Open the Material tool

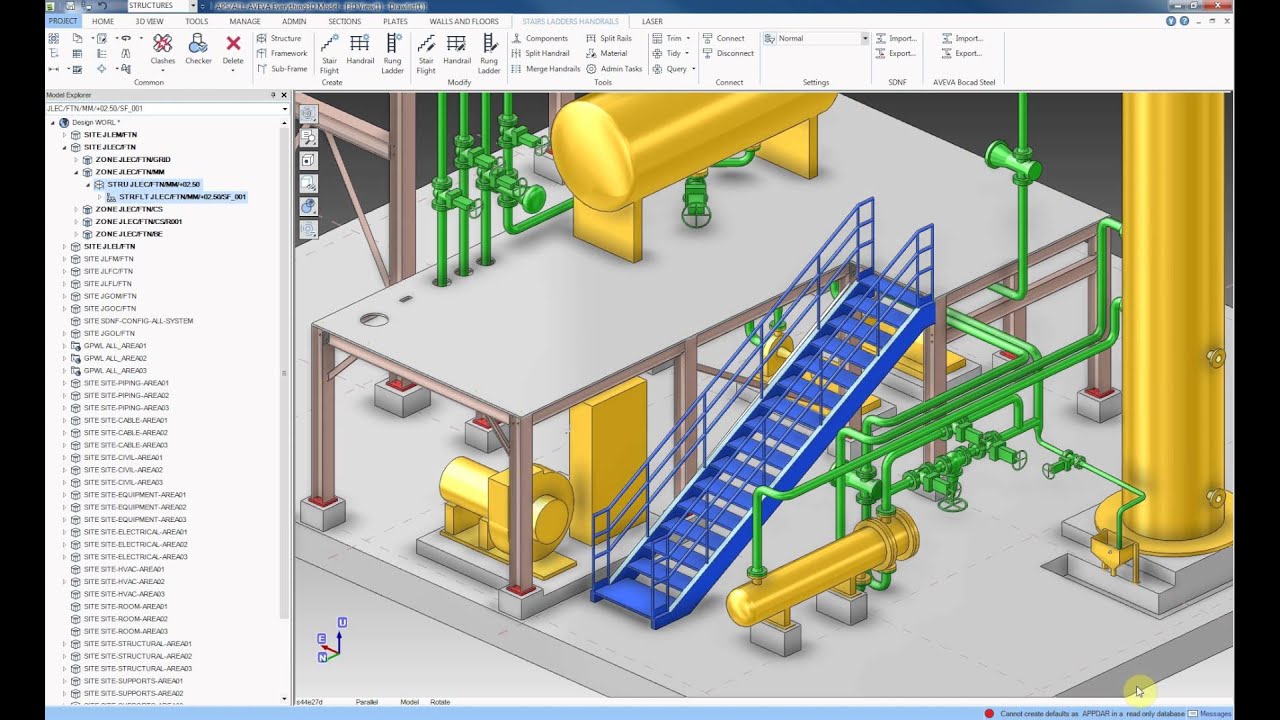pos(607,53)
